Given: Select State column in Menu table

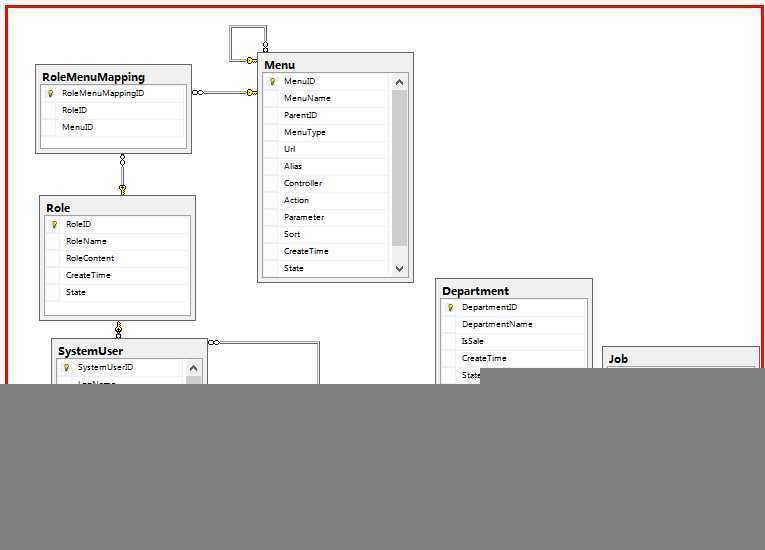Looking at the screenshot, I should click(x=326, y=268).
